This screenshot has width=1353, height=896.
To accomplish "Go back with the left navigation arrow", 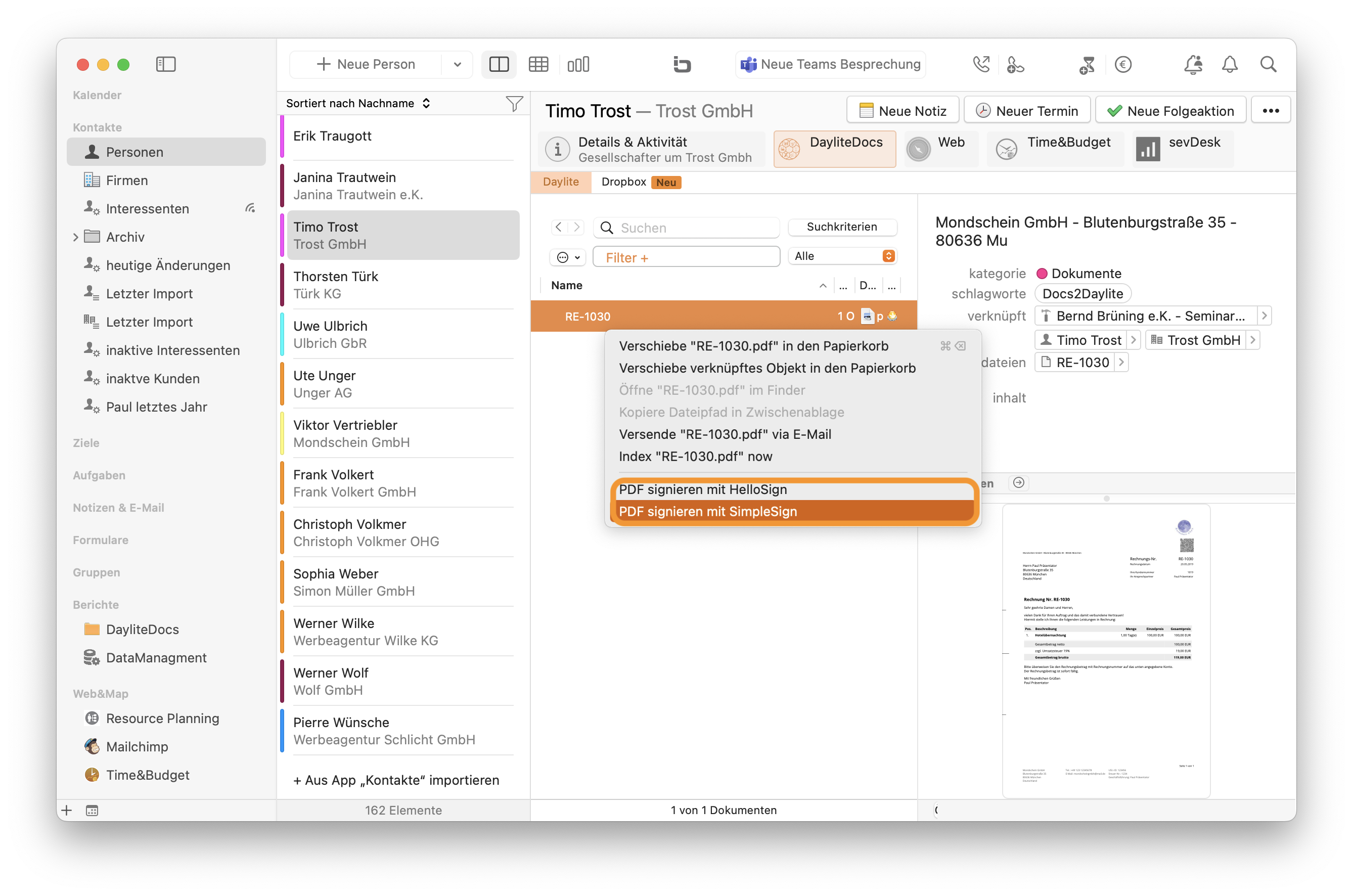I will [x=559, y=228].
